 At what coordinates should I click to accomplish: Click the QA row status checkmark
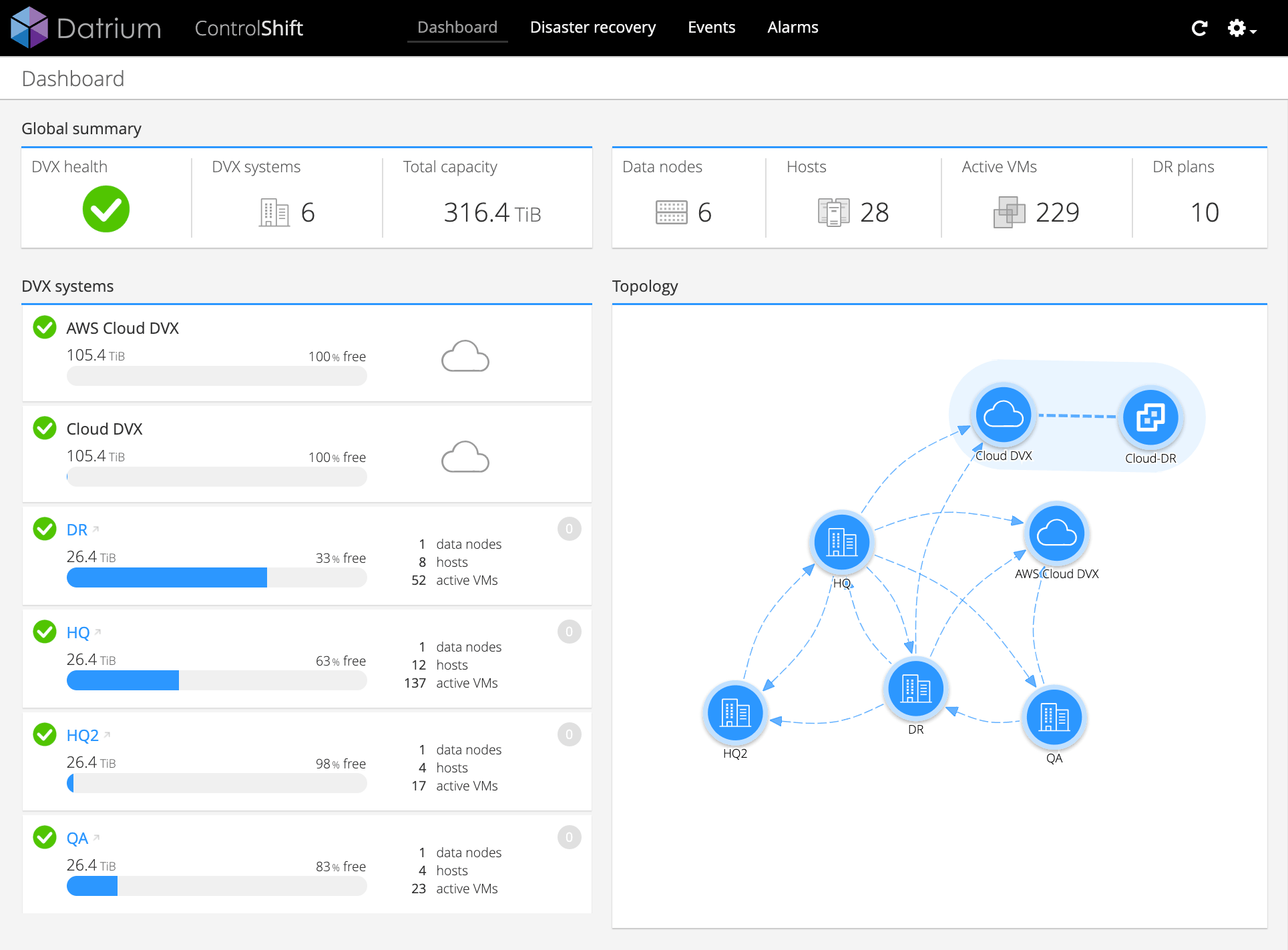[x=45, y=837]
